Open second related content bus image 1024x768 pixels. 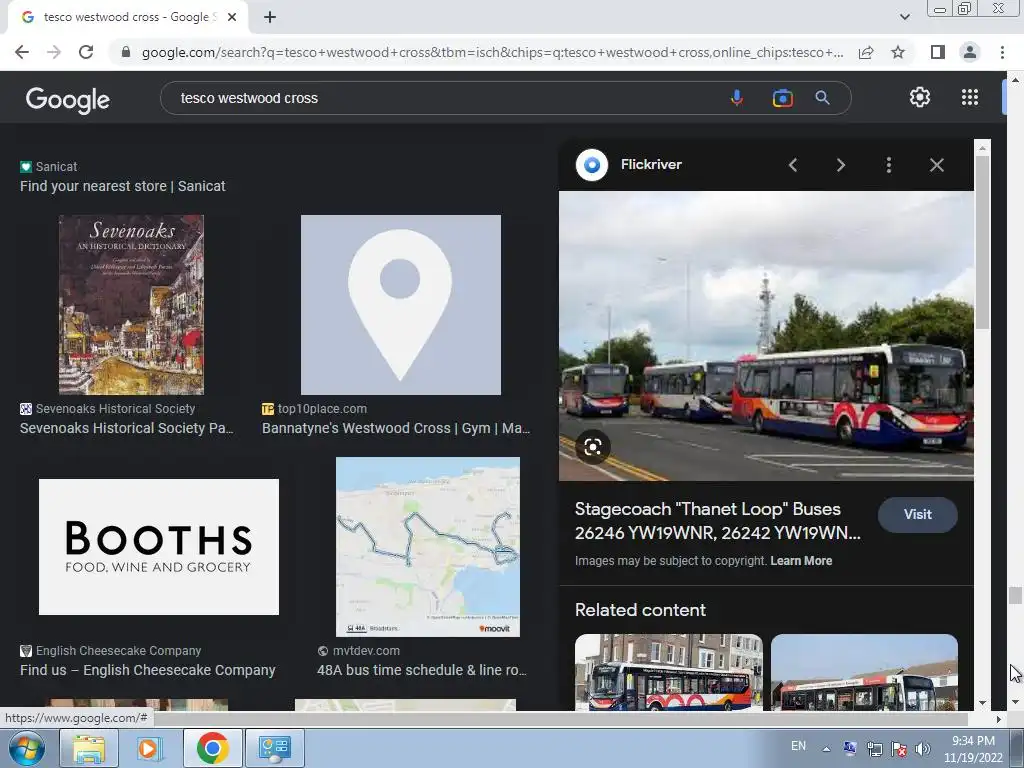(865, 672)
